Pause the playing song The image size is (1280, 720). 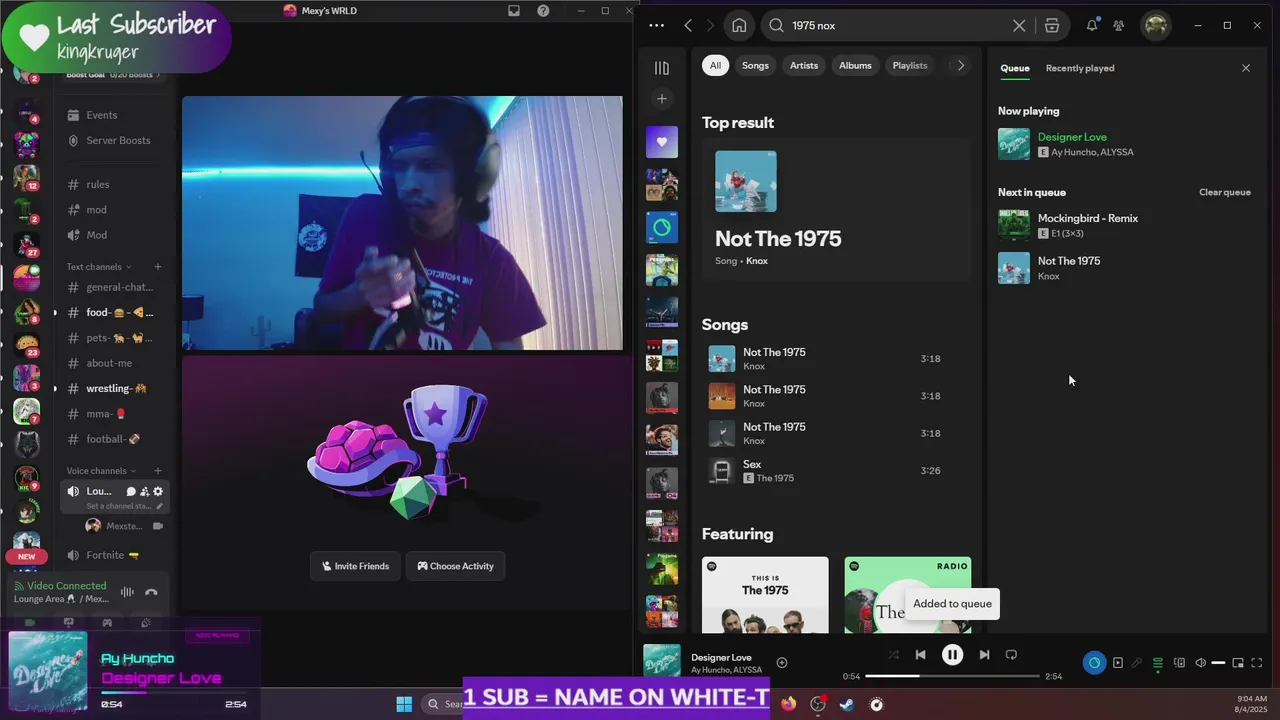pos(952,655)
